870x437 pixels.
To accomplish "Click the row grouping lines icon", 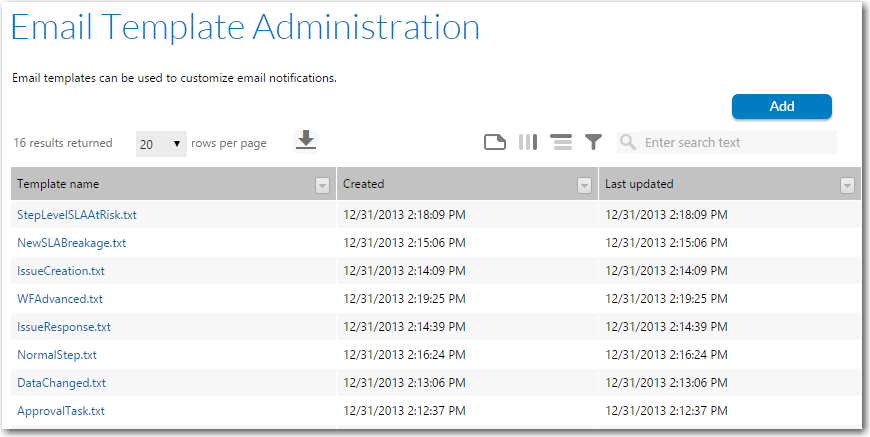I will [561, 143].
